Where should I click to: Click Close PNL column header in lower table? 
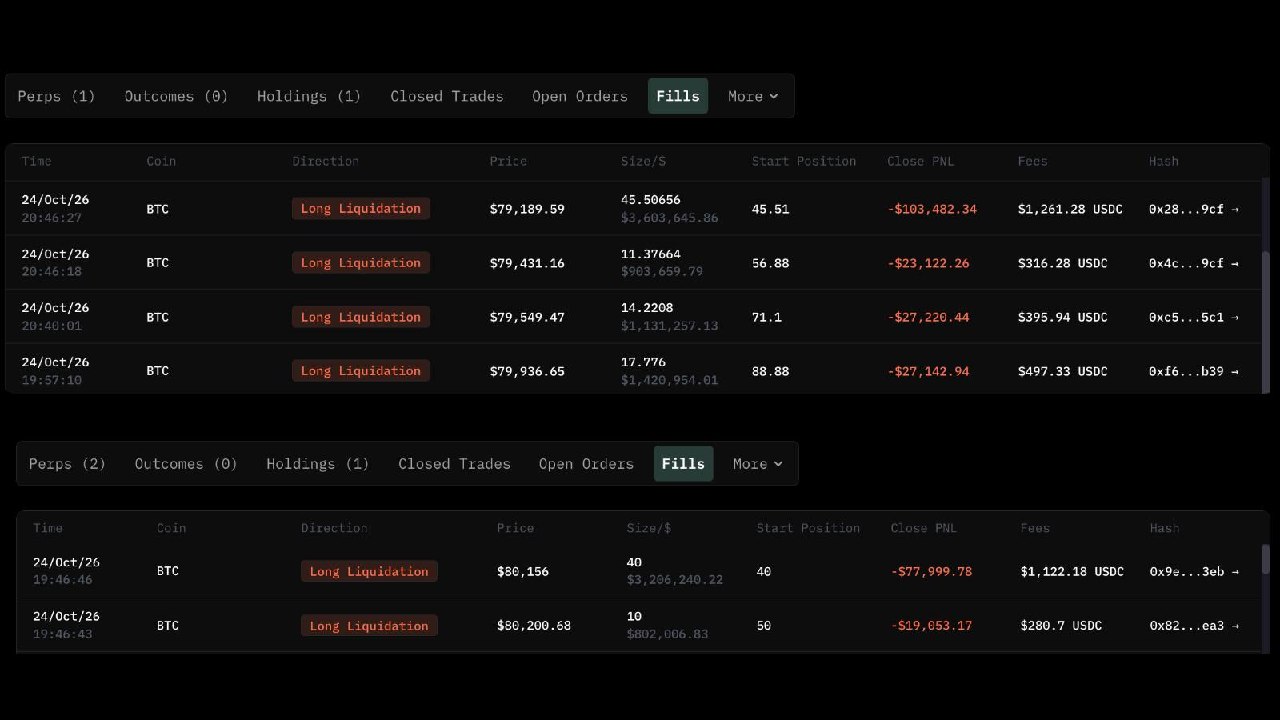pyautogui.click(x=923, y=528)
